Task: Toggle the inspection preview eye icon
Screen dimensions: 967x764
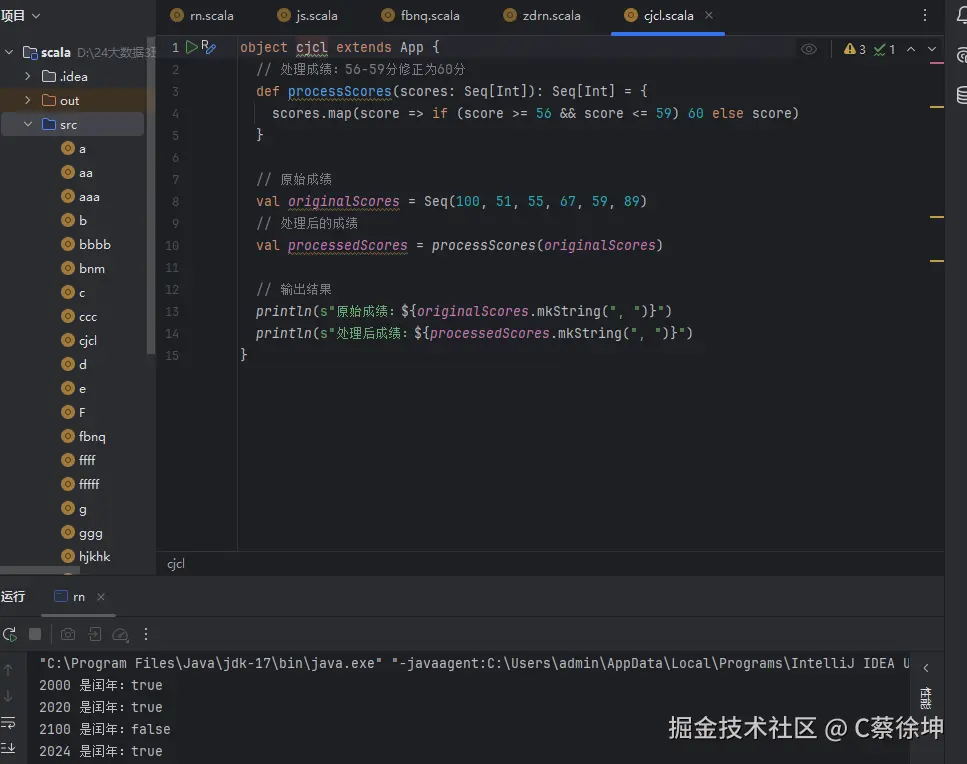Action: pos(810,47)
